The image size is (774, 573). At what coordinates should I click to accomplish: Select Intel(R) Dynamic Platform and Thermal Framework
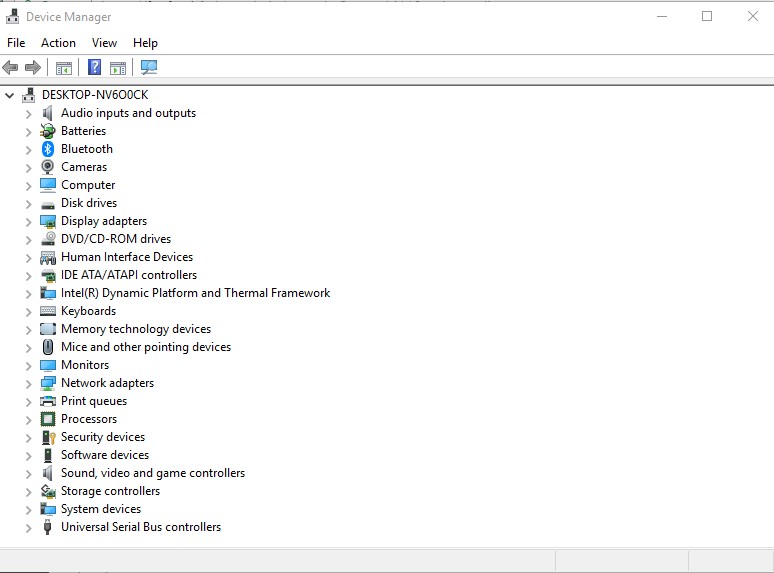[195, 293]
